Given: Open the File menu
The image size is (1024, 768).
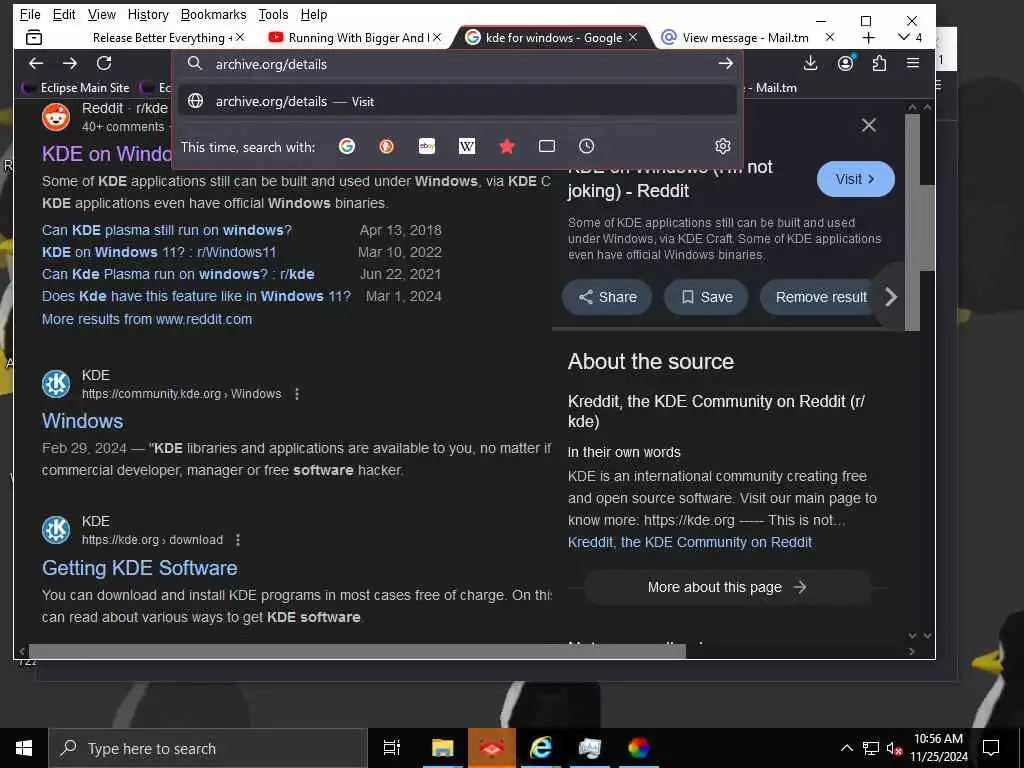Looking at the screenshot, I should 30,14.
